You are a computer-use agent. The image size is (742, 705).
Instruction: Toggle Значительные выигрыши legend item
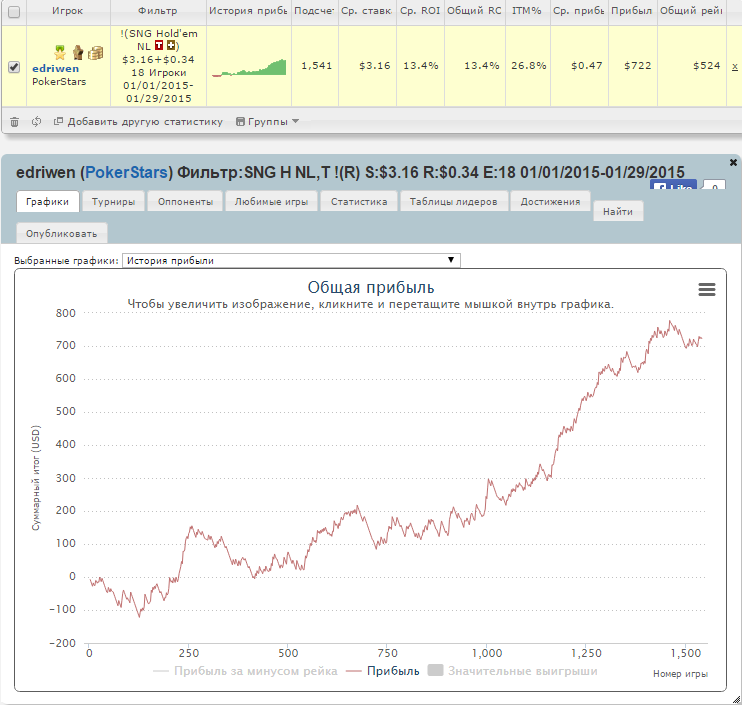(512, 671)
